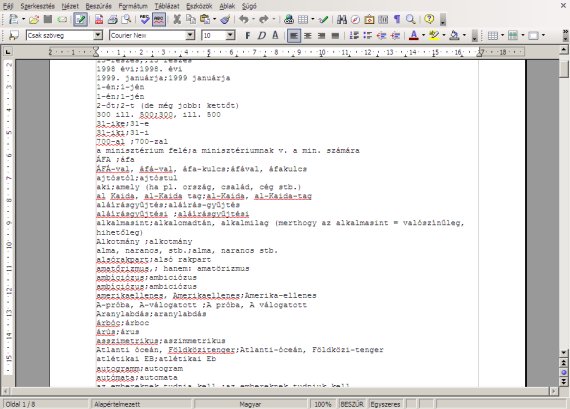Open the Fájl menu

click(8, 6)
